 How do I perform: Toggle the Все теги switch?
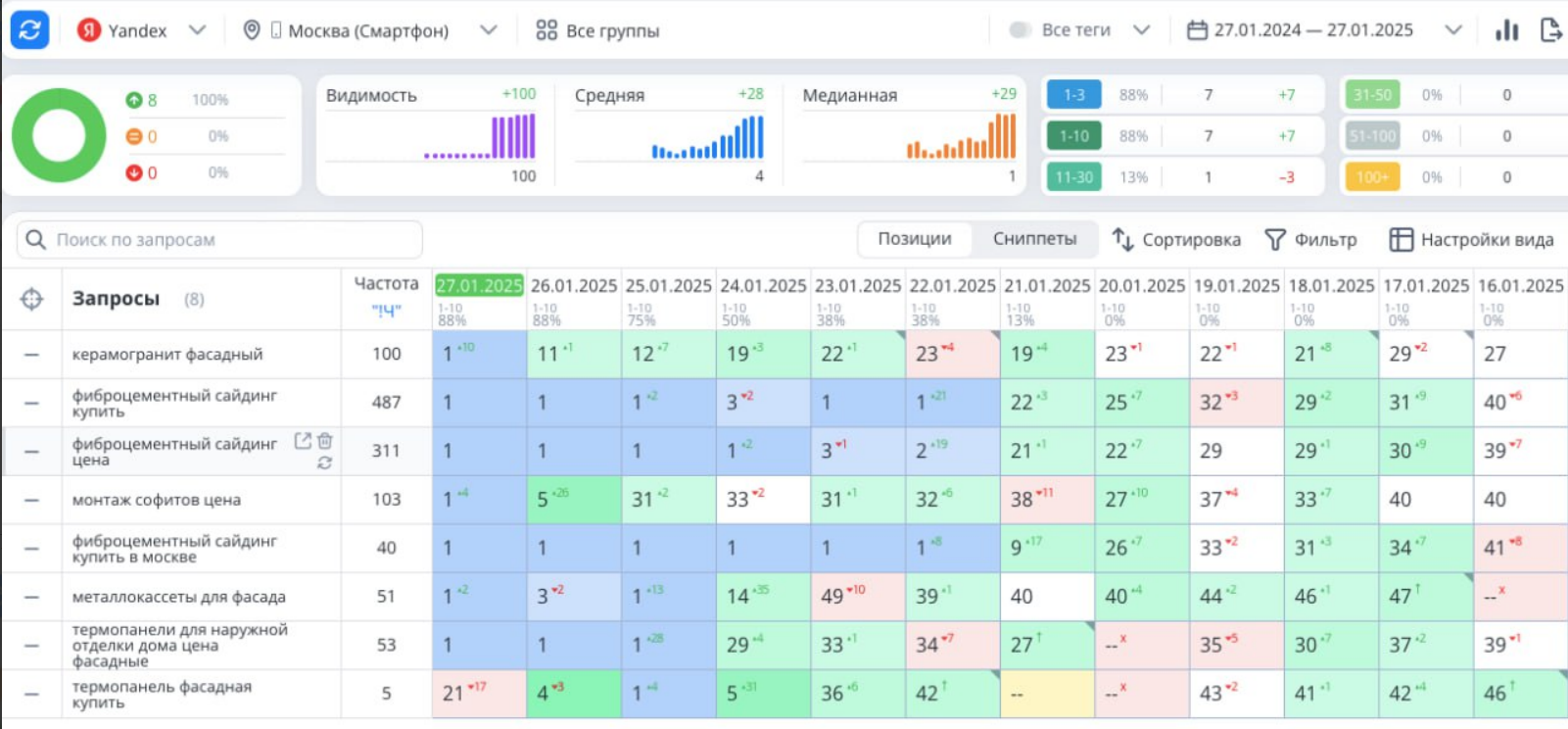pos(1020,30)
